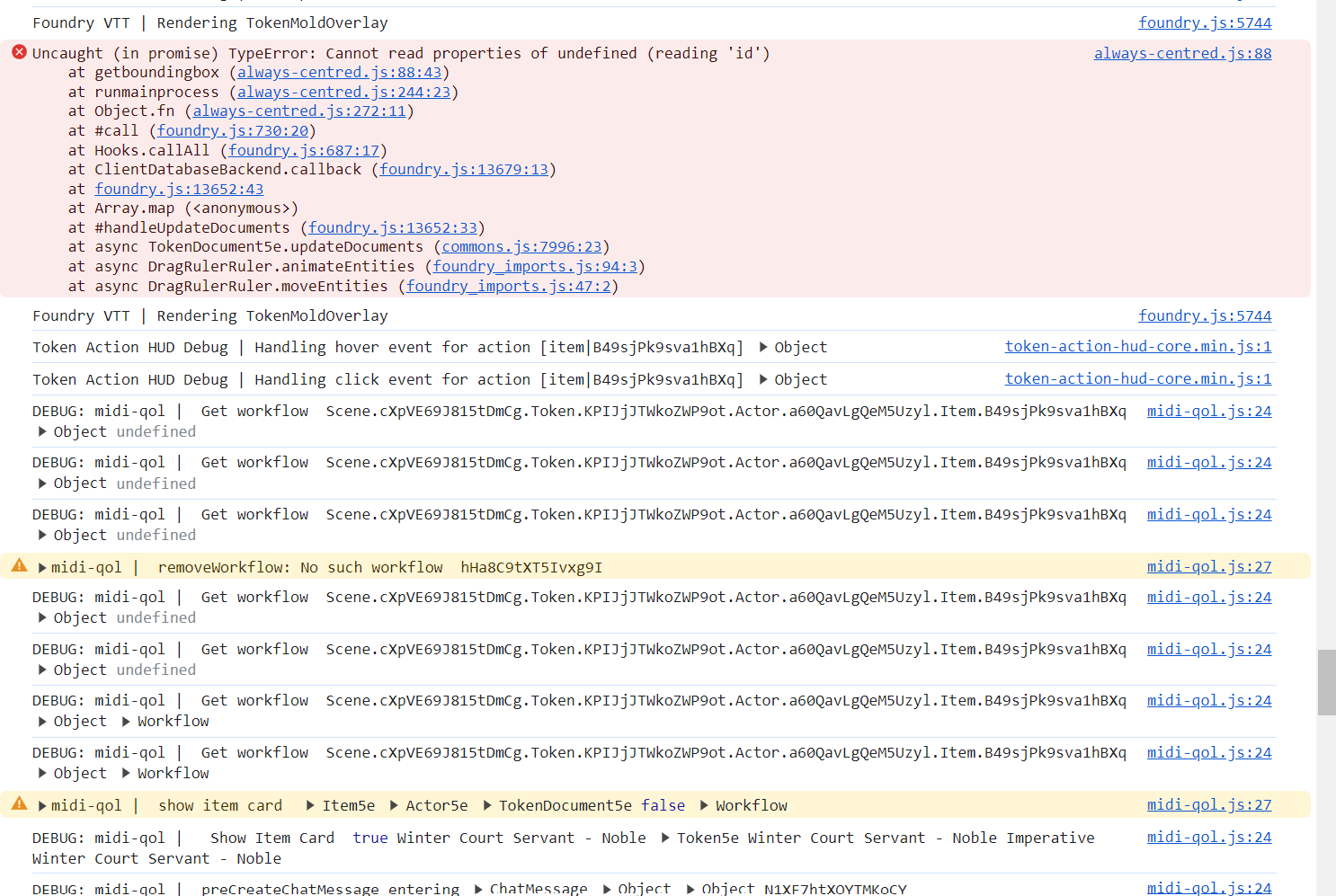Click the warning icon on 'show item card' row
This screenshot has height=896, width=1336.
18,803
